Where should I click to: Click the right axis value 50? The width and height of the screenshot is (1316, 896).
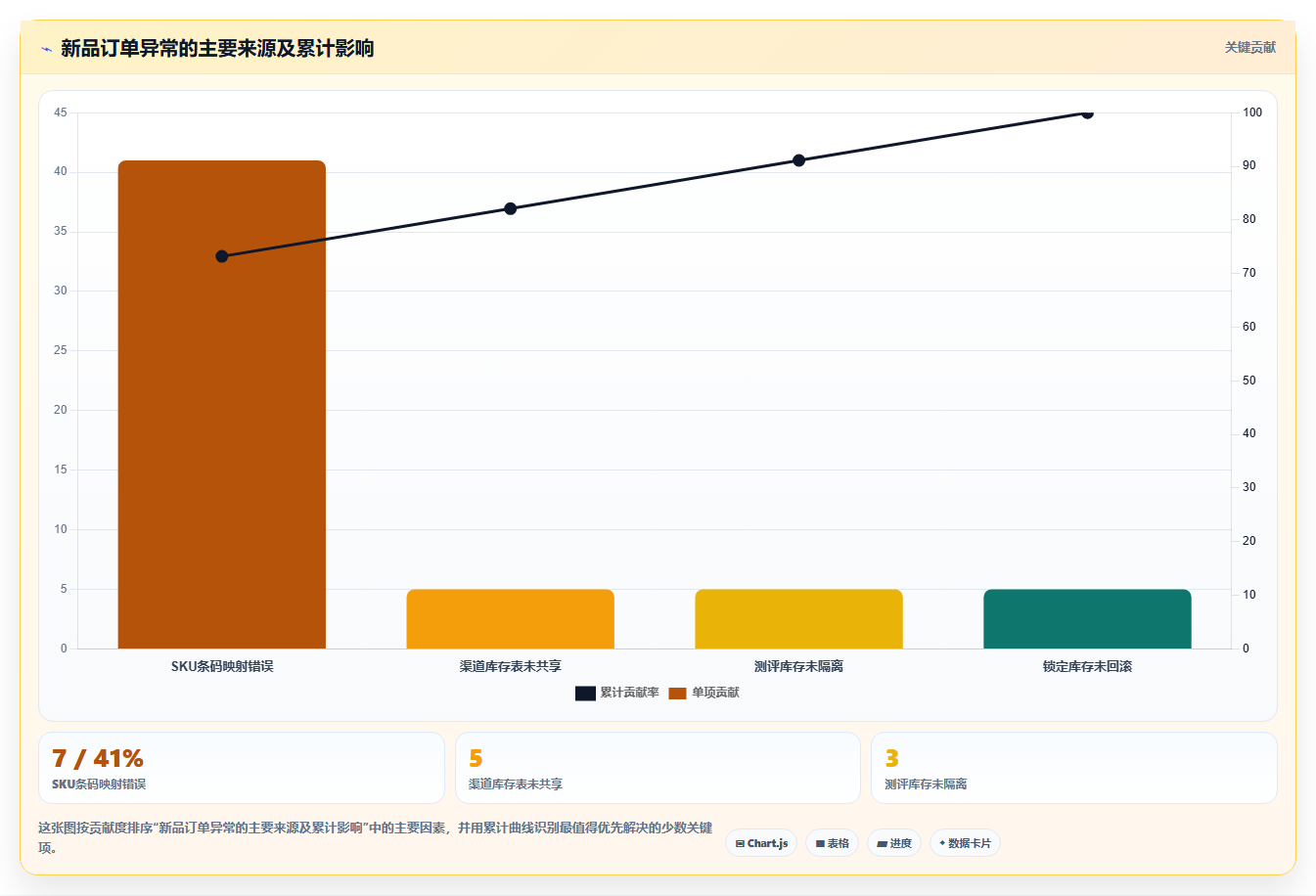(x=1249, y=381)
